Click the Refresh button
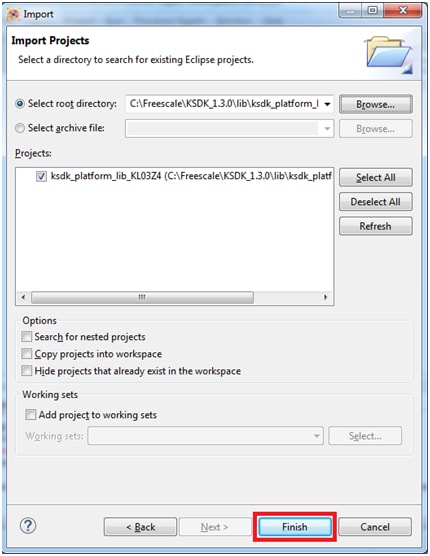The image size is (430, 556). pos(375,226)
